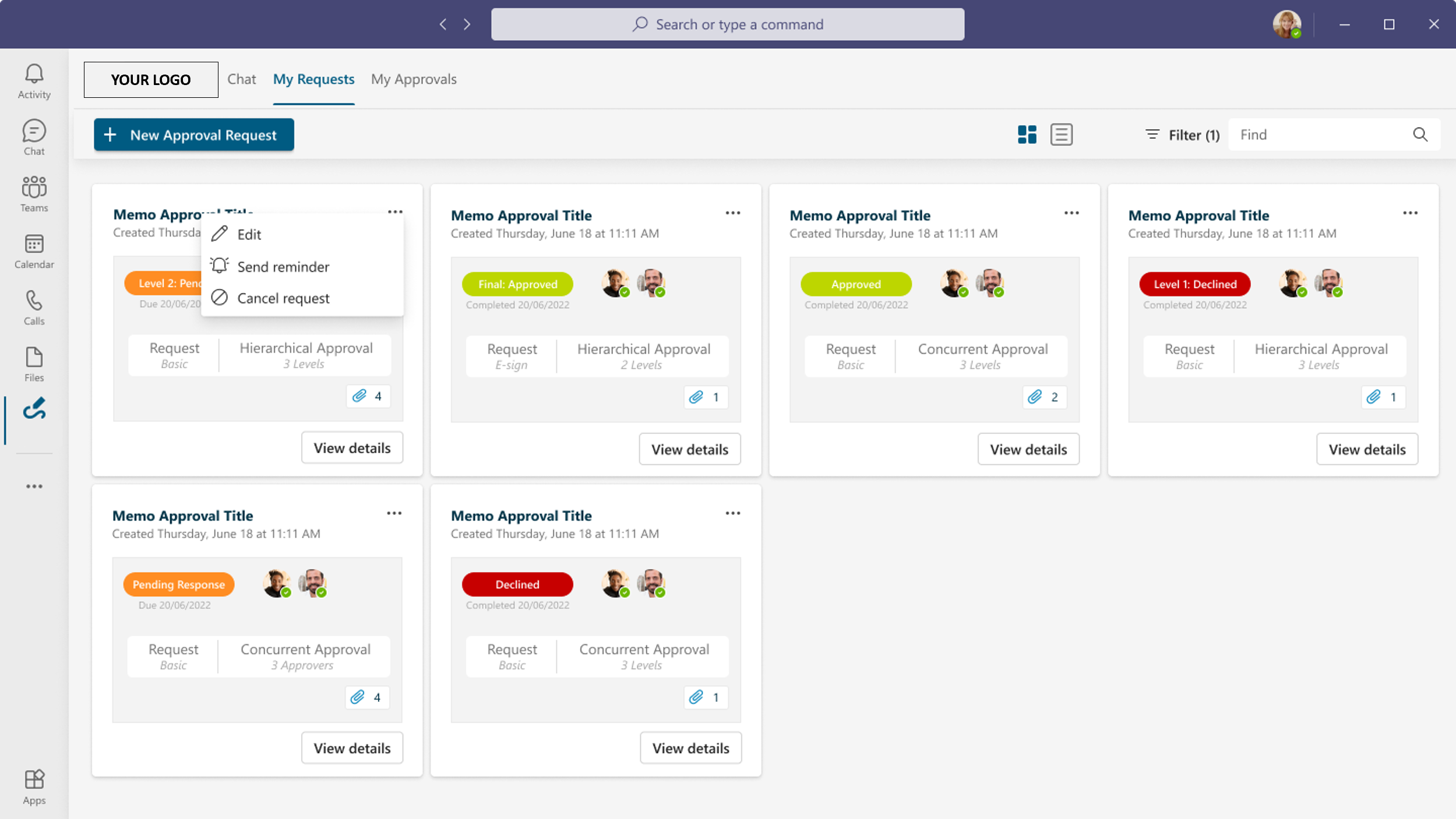Switch to grid card view

[x=1027, y=135]
